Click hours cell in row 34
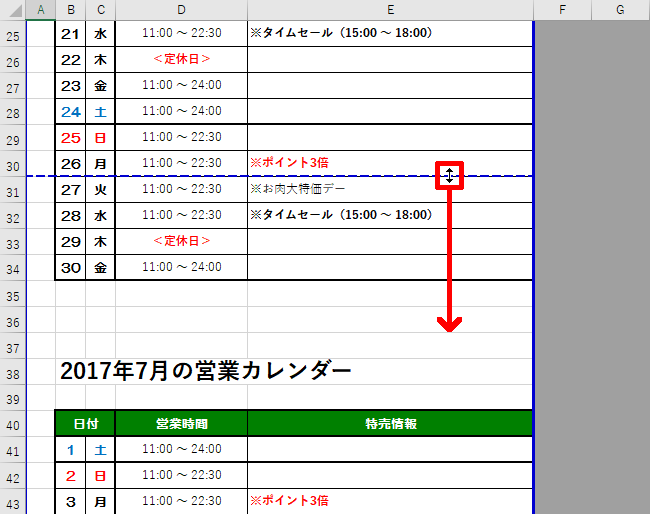 click(x=181, y=267)
